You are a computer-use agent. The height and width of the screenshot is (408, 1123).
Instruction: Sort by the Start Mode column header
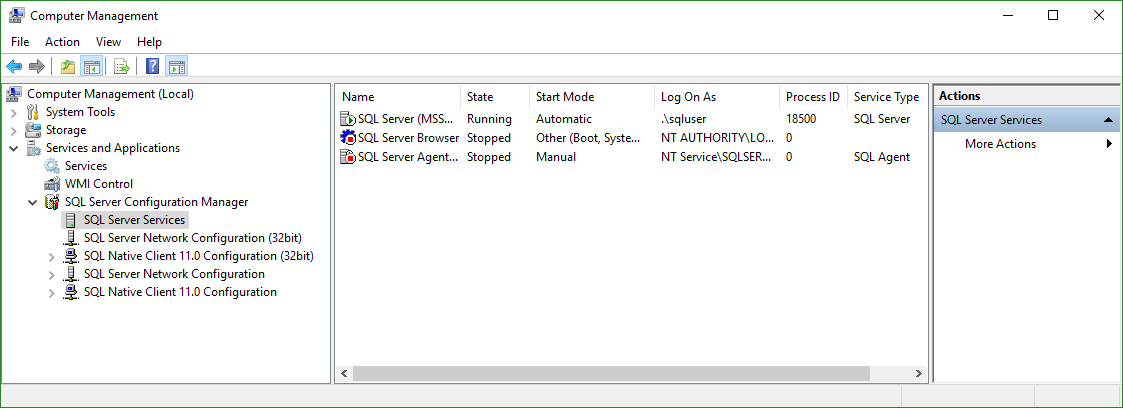click(x=592, y=97)
